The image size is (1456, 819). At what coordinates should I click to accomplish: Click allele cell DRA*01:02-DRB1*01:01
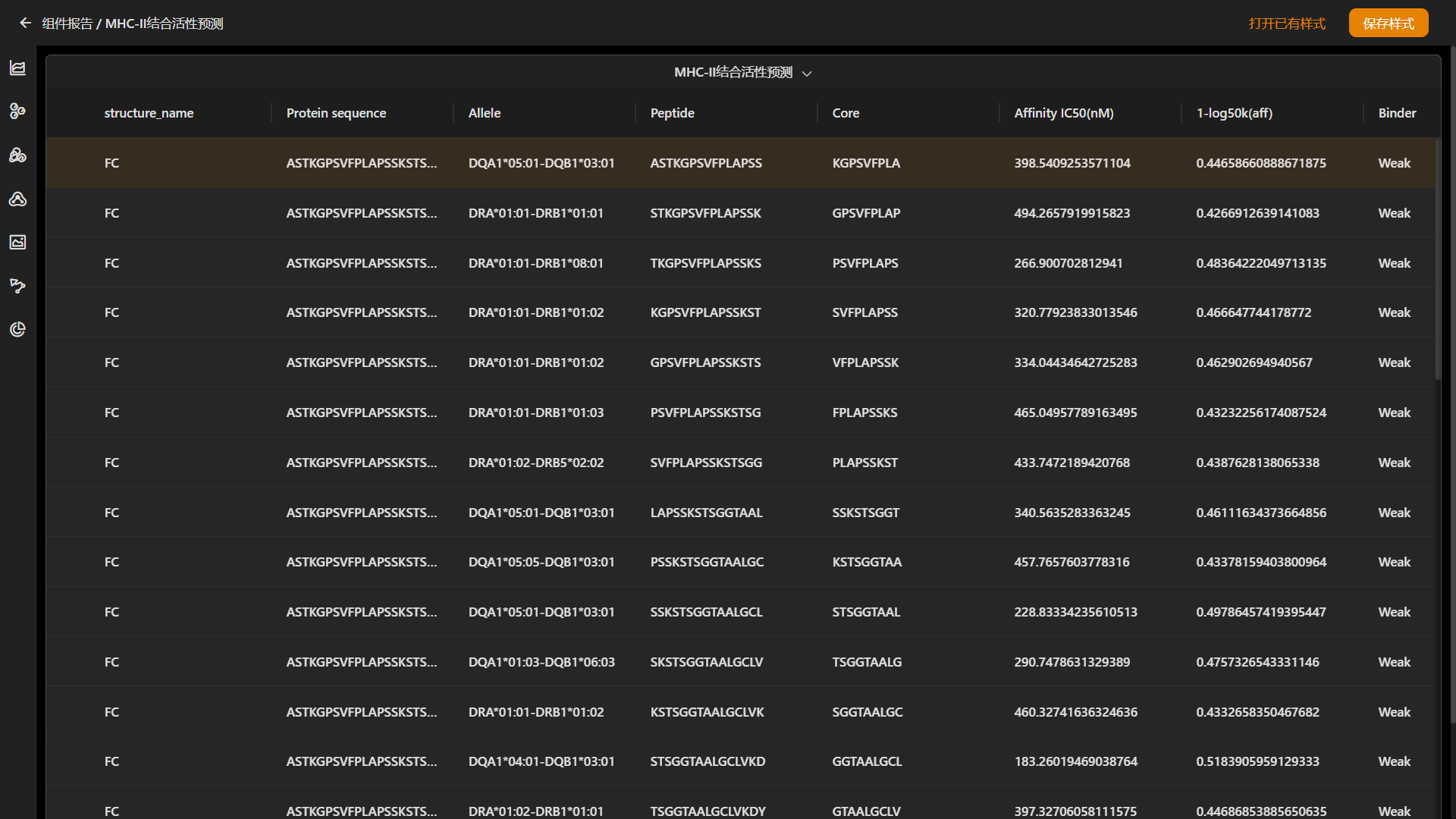535,811
